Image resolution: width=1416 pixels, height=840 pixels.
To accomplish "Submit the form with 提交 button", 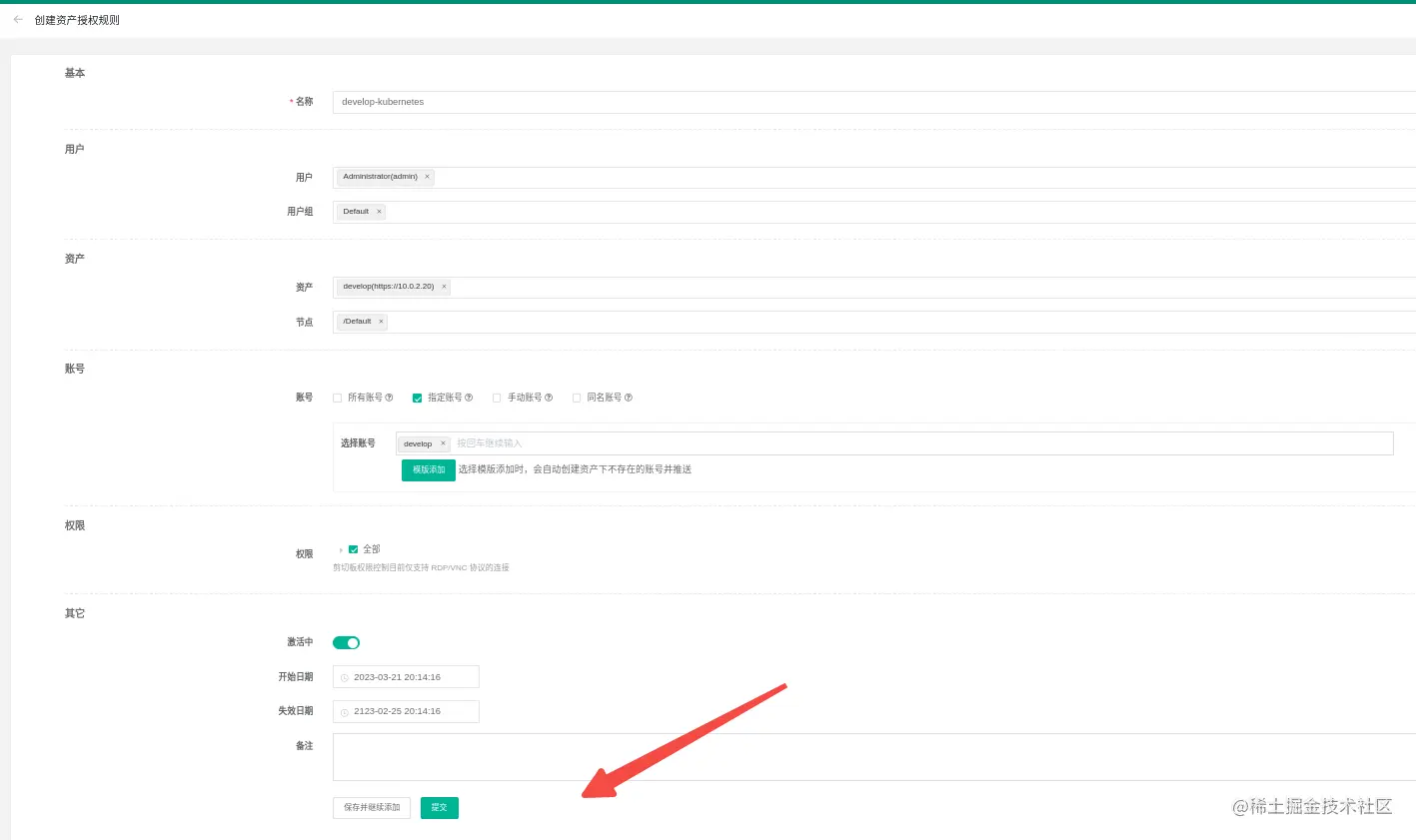I will pos(440,807).
